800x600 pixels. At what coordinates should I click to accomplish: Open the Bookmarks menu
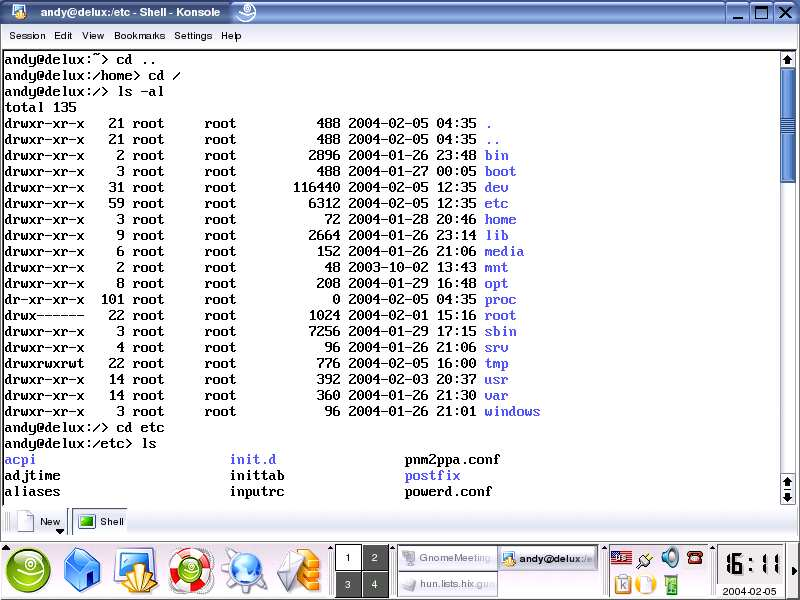point(139,36)
